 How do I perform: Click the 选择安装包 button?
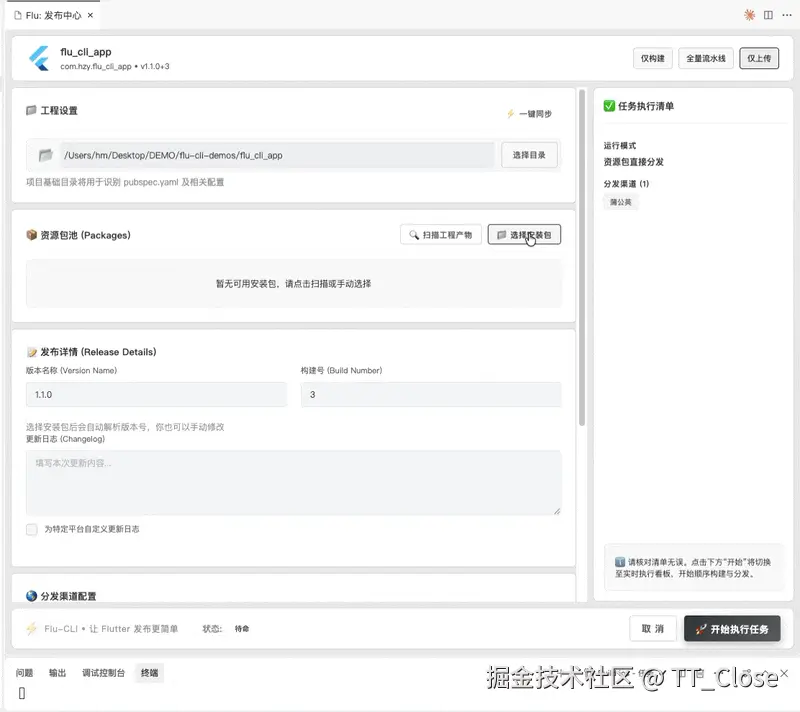point(524,235)
